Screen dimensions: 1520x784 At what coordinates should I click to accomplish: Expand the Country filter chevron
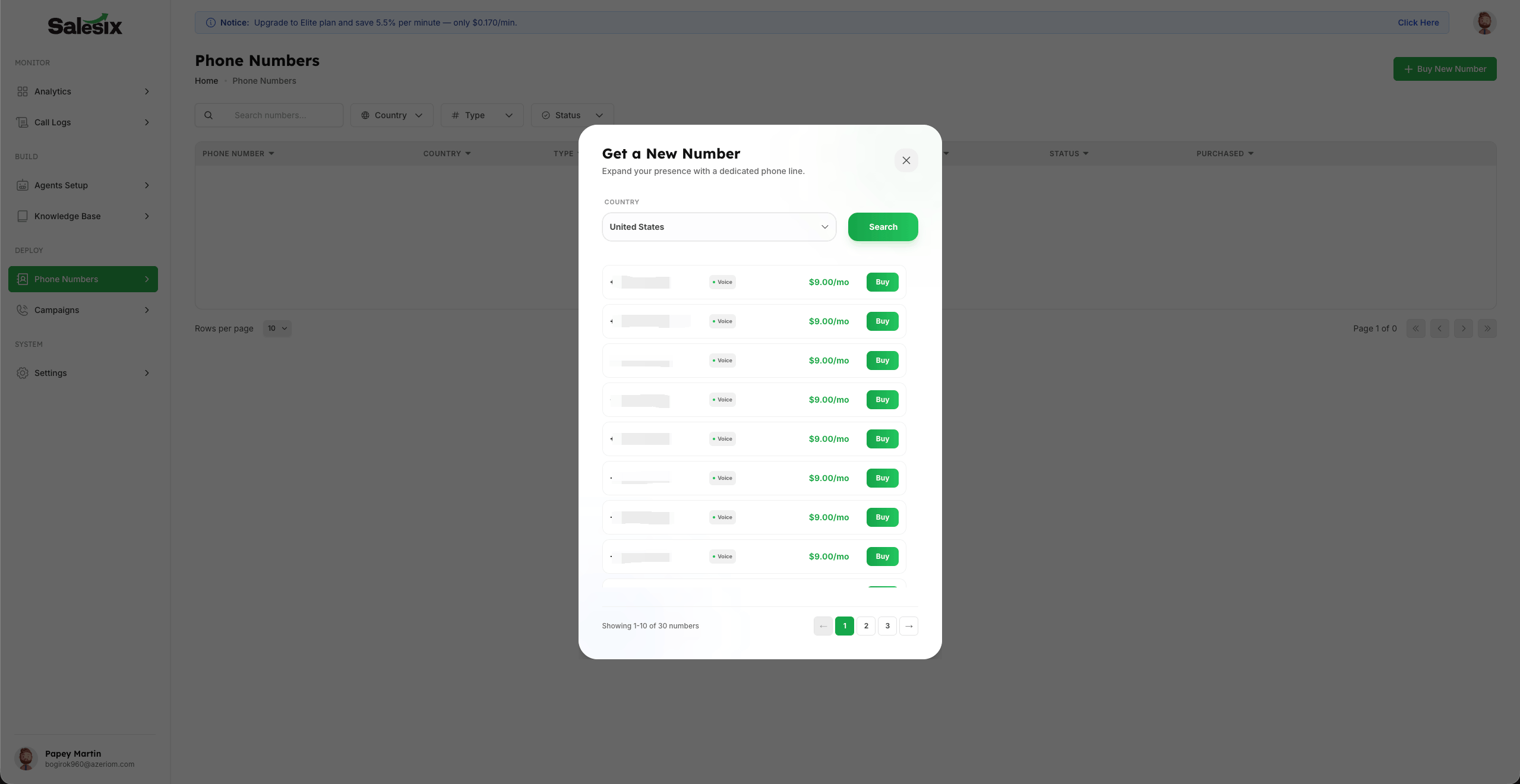pyautogui.click(x=418, y=115)
